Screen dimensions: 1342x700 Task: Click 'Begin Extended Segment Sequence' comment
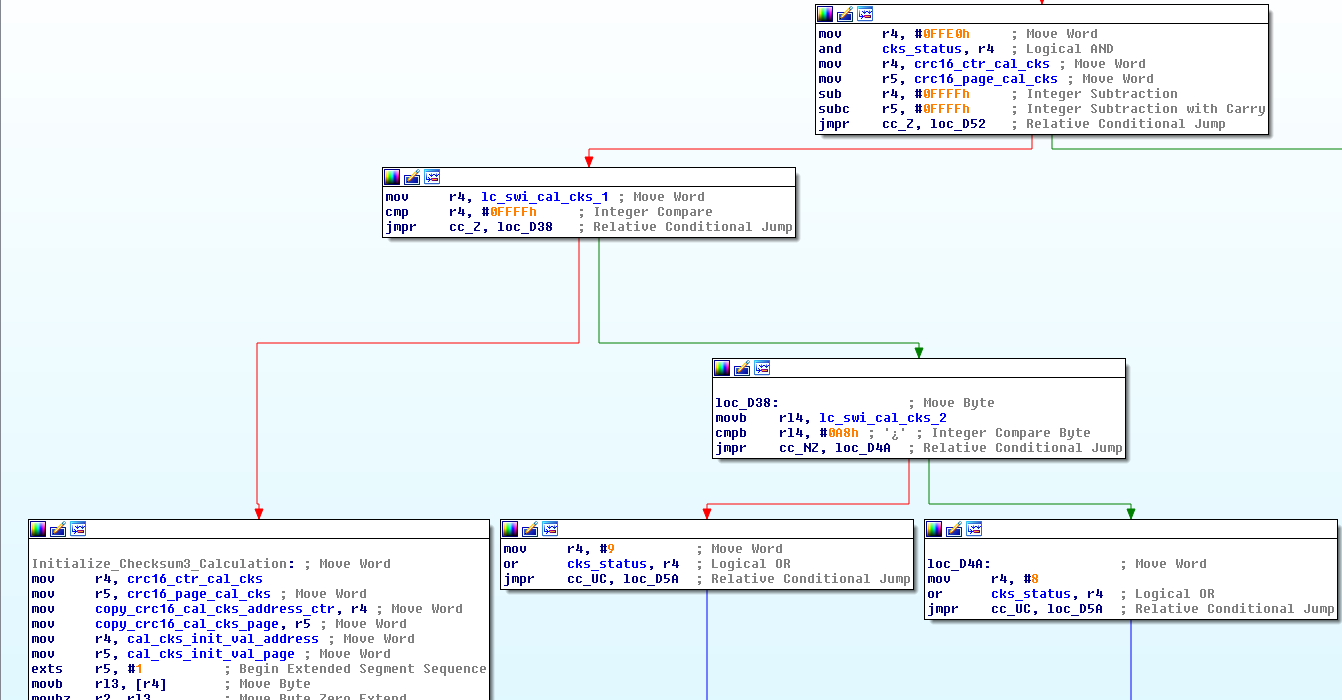pyautogui.click(x=363, y=669)
